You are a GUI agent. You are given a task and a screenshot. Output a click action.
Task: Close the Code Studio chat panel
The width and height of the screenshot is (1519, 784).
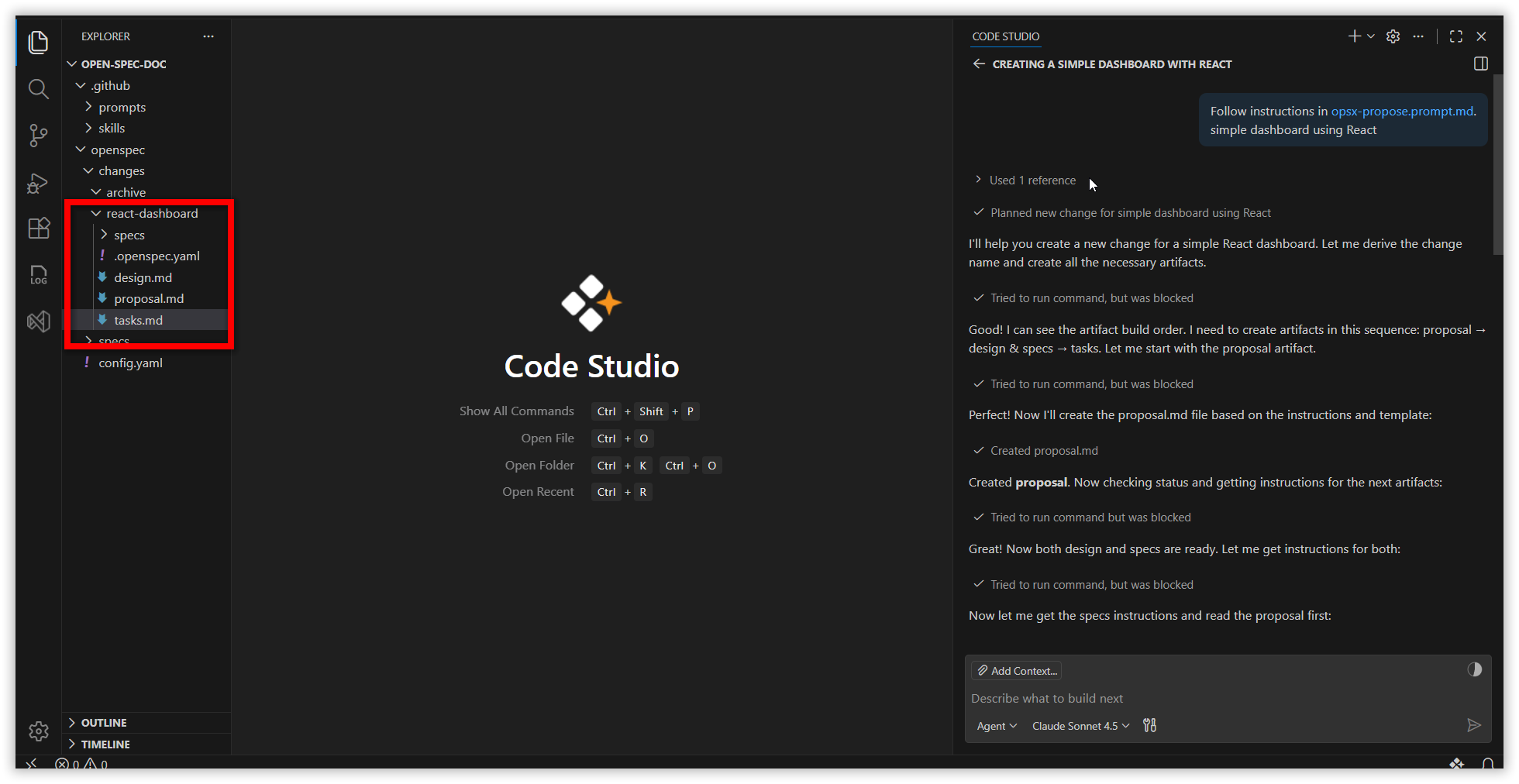click(x=1481, y=36)
